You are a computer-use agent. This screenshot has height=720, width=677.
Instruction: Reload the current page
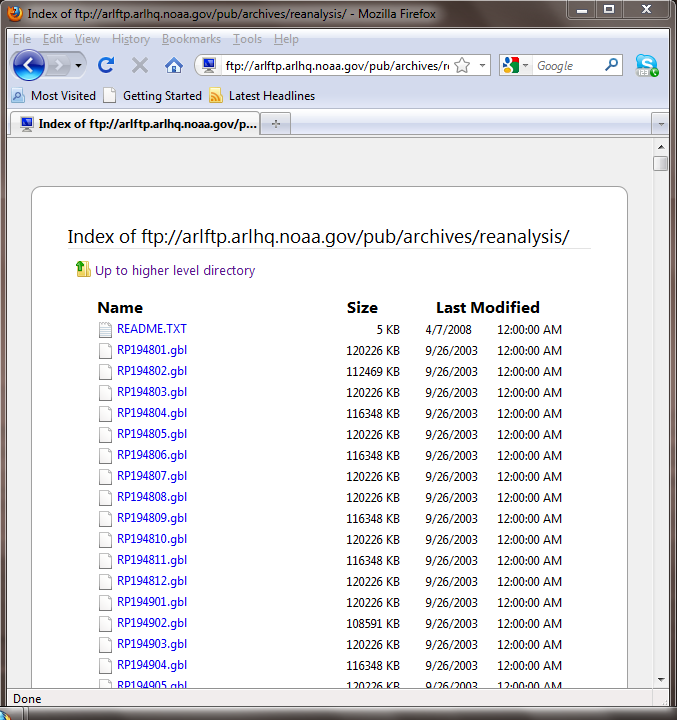[106, 66]
